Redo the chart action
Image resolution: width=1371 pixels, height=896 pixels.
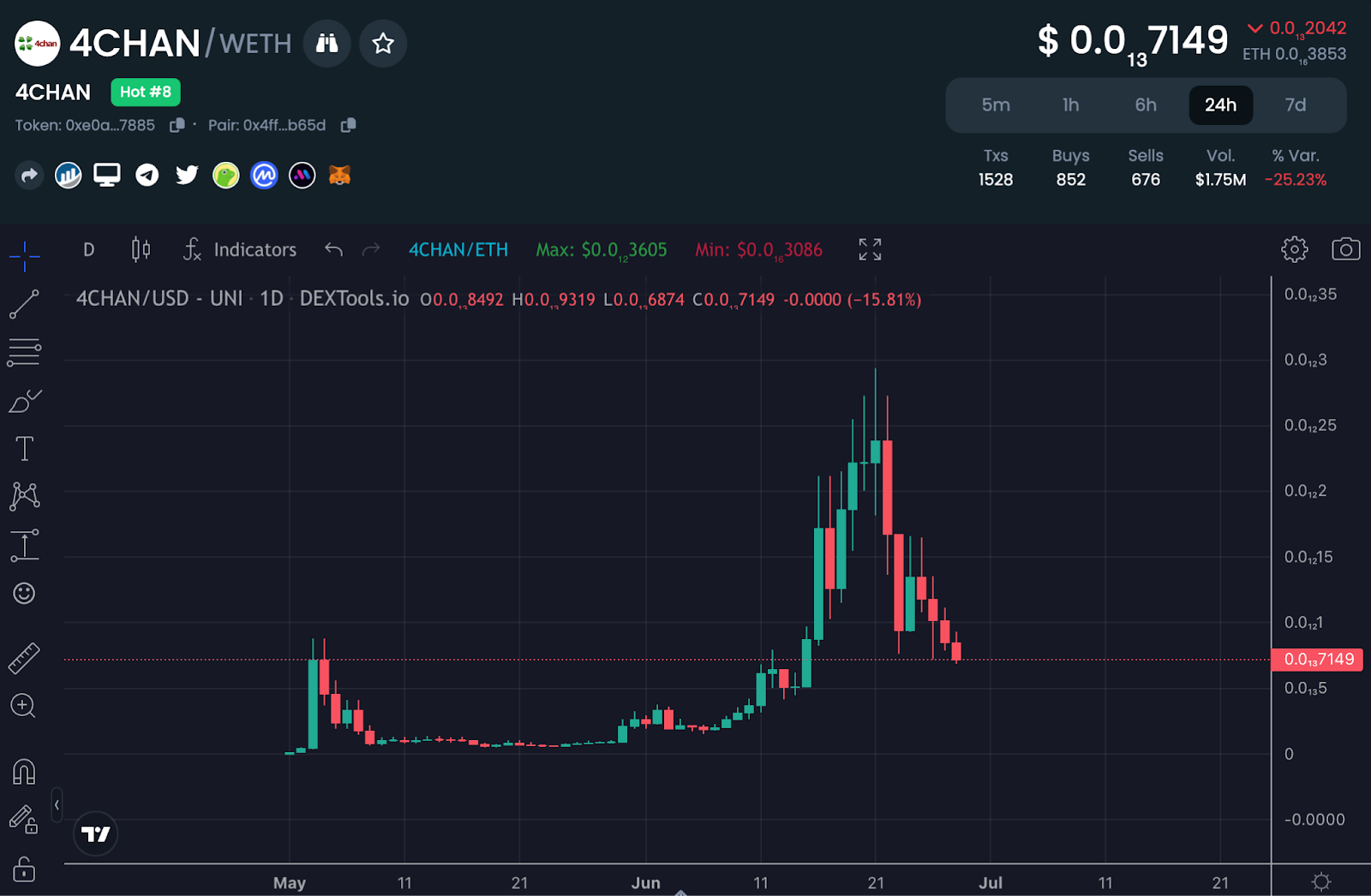(371, 250)
